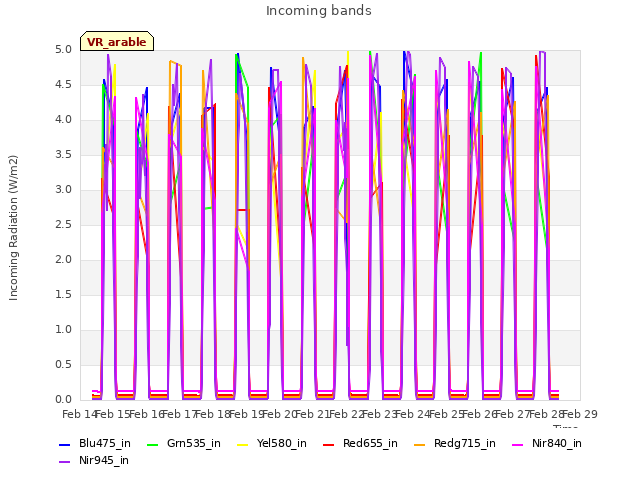Click the Feb 19 x-axis date label
Screen dimensions: 640x480
(247, 415)
